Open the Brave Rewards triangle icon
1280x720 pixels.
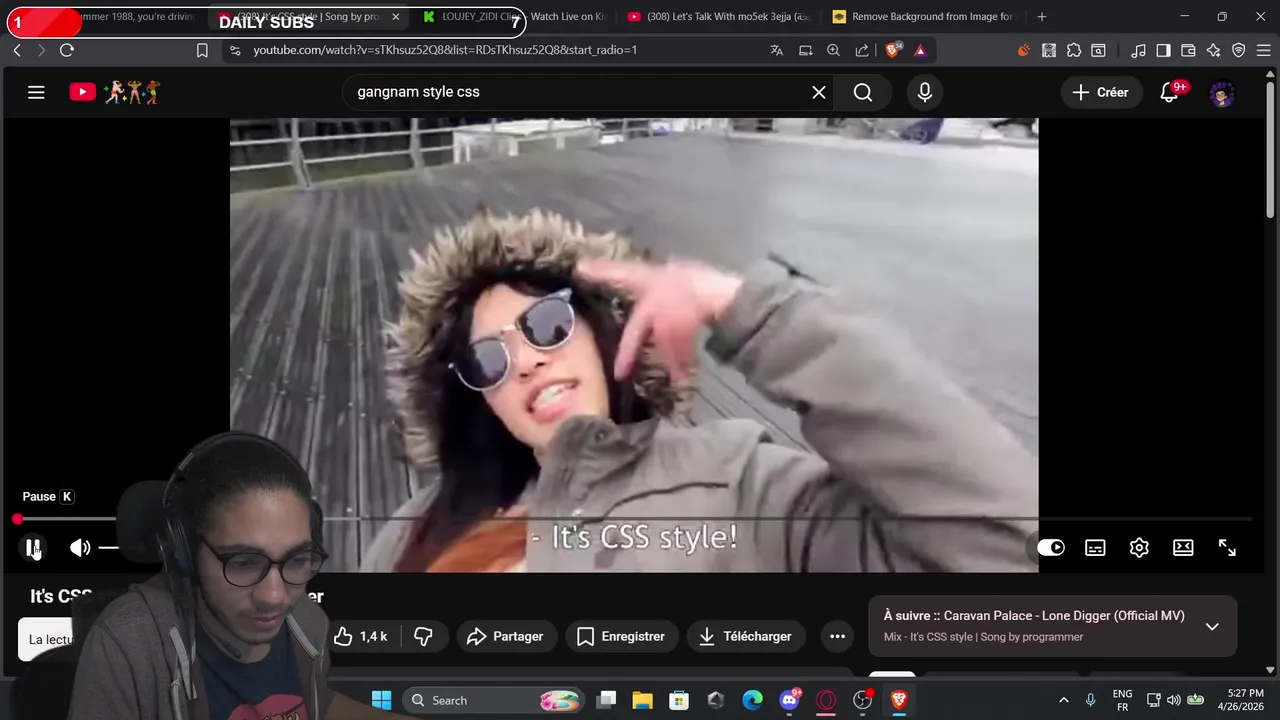pyautogui.click(x=920, y=50)
